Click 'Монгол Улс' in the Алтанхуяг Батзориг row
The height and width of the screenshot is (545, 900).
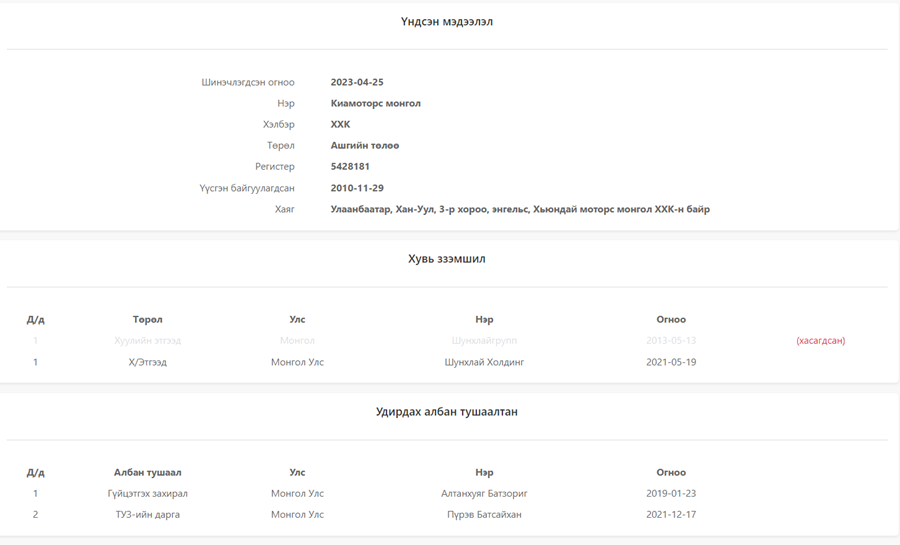(297, 493)
